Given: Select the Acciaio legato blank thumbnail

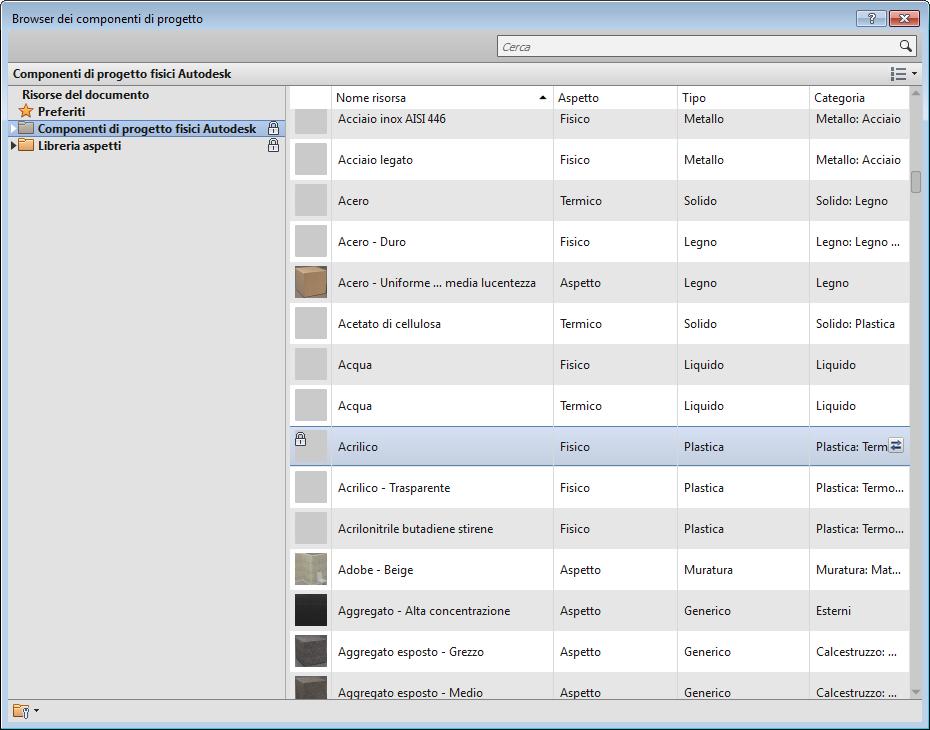Looking at the screenshot, I should (x=311, y=159).
